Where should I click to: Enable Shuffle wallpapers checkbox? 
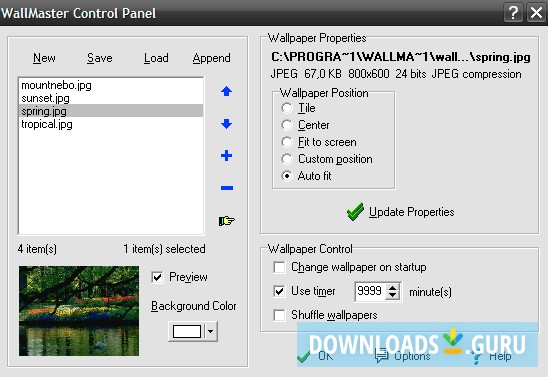(x=279, y=315)
